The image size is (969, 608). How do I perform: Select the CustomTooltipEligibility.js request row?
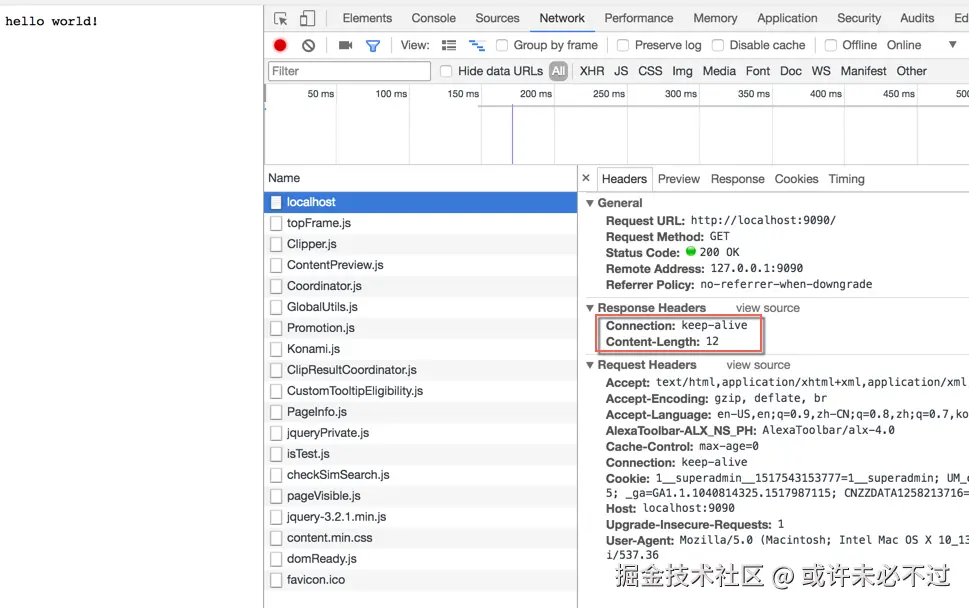(x=420, y=391)
